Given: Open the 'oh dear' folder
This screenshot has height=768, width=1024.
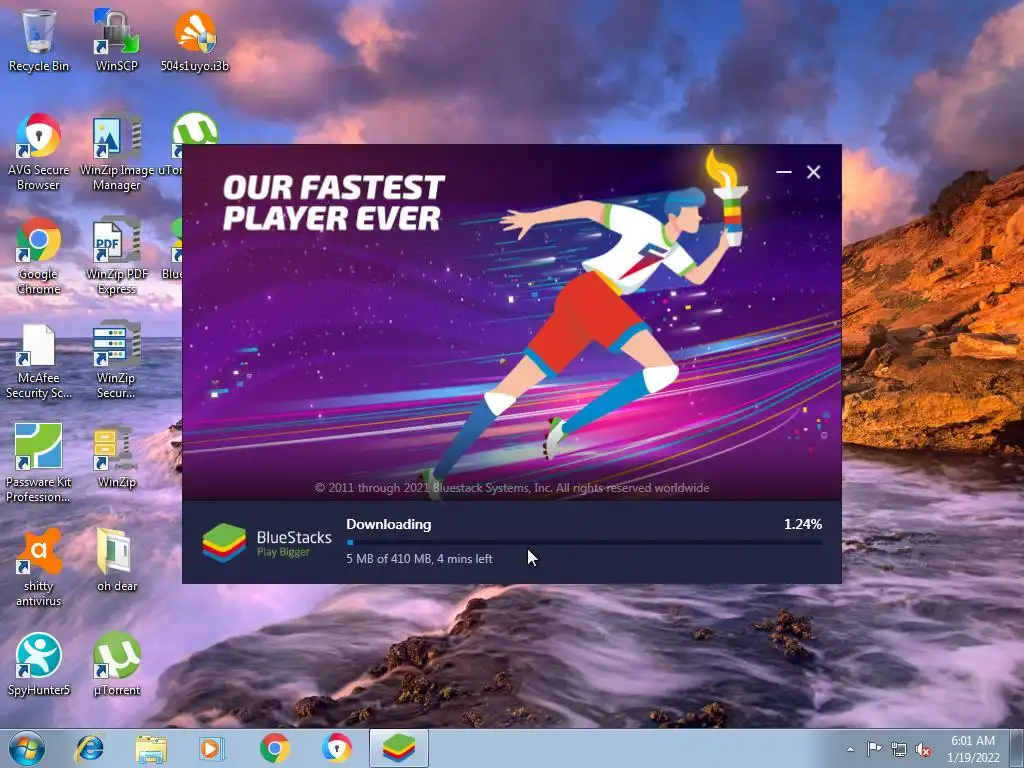Looking at the screenshot, I should pyautogui.click(x=116, y=560).
